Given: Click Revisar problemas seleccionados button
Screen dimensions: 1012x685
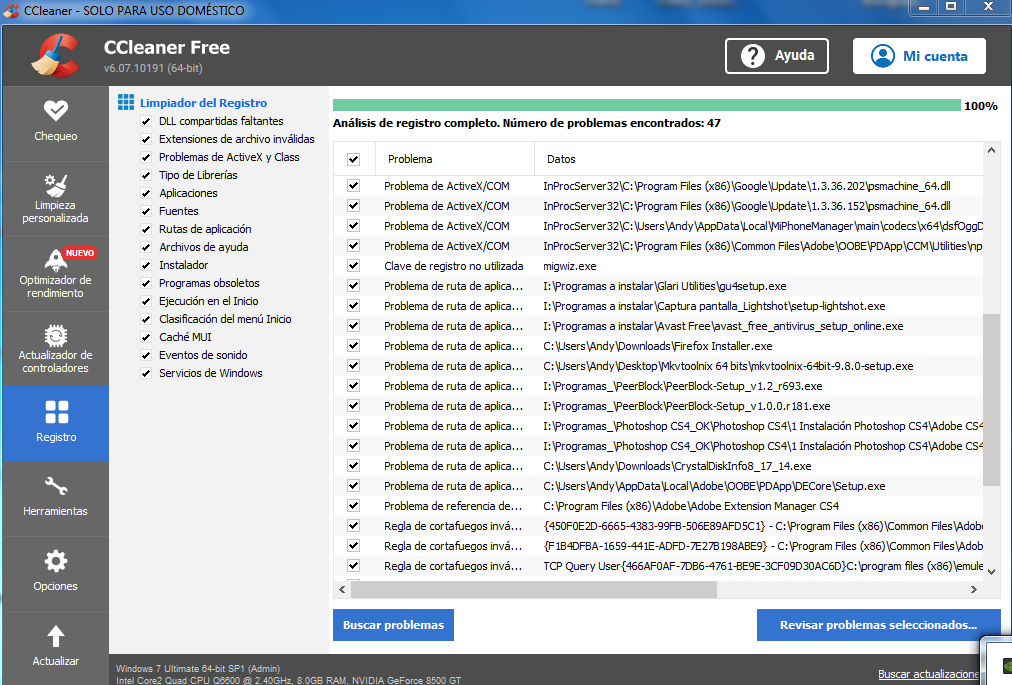Looking at the screenshot, I should pyautogui.click(x=878, y=625).
